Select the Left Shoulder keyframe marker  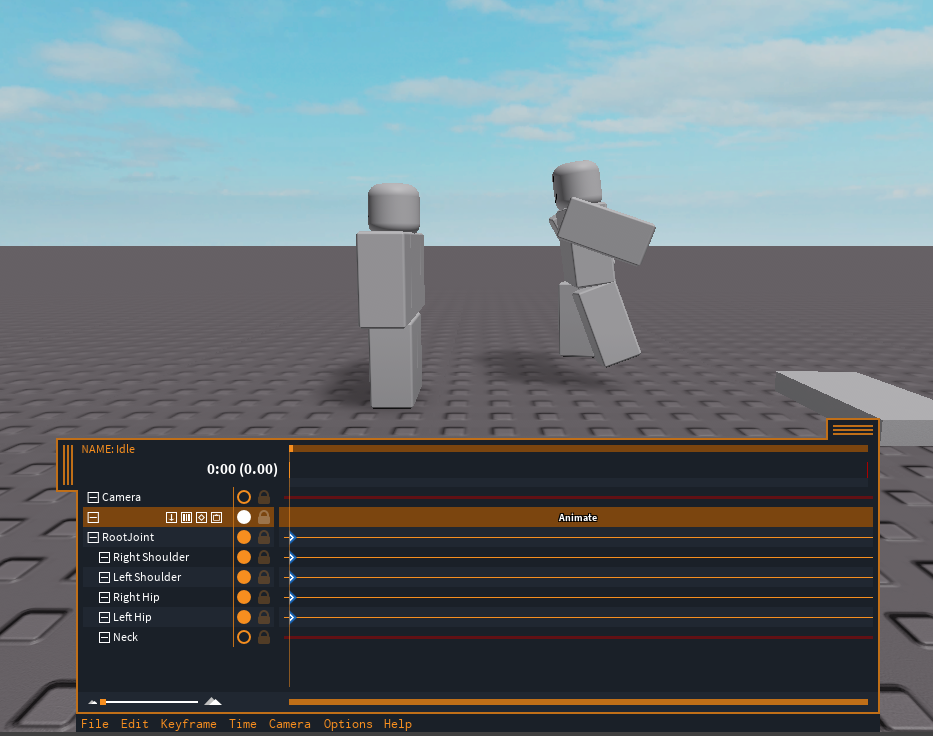tap(291, 577)
